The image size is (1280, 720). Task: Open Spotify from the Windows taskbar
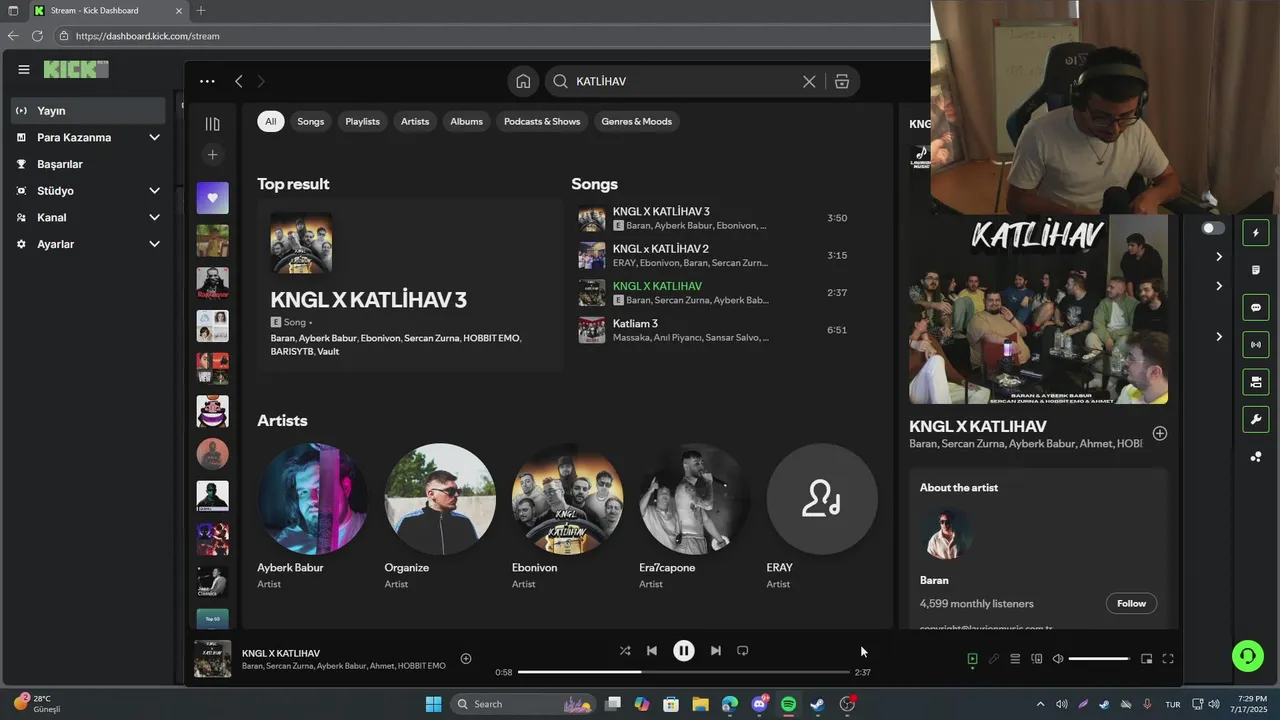click(788, 704)
